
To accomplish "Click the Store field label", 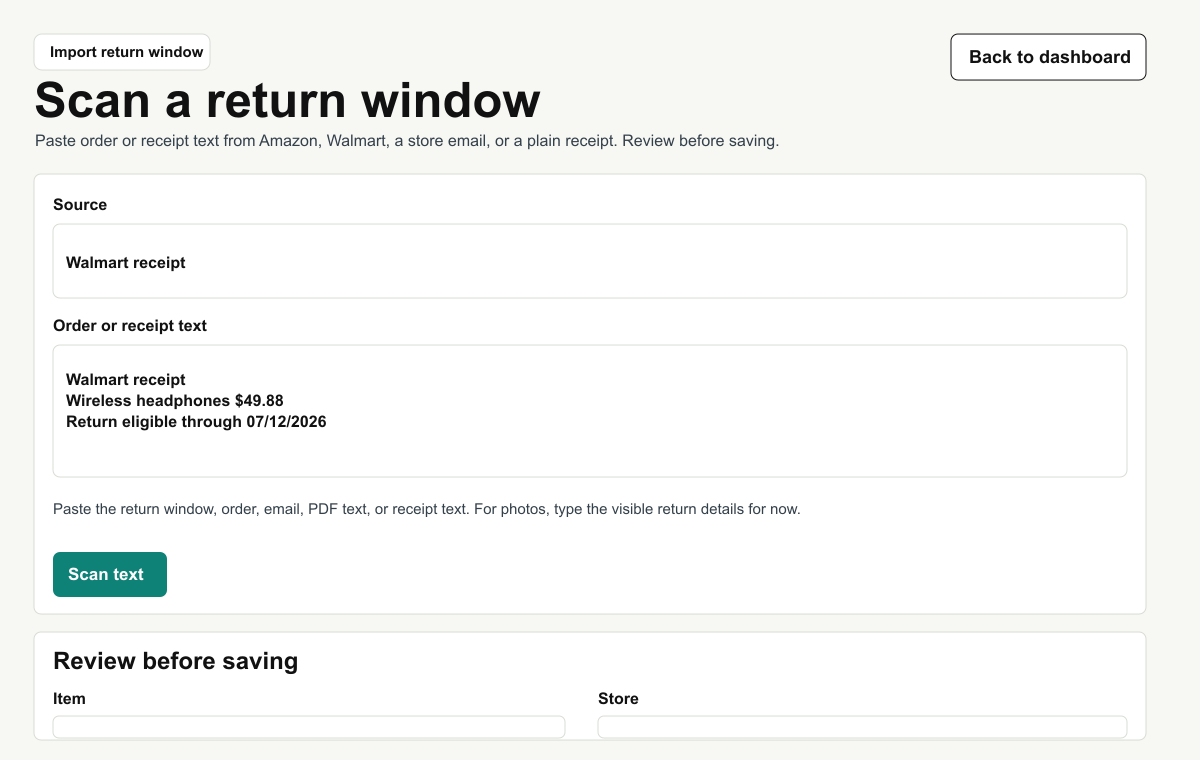I will [618, 698].
